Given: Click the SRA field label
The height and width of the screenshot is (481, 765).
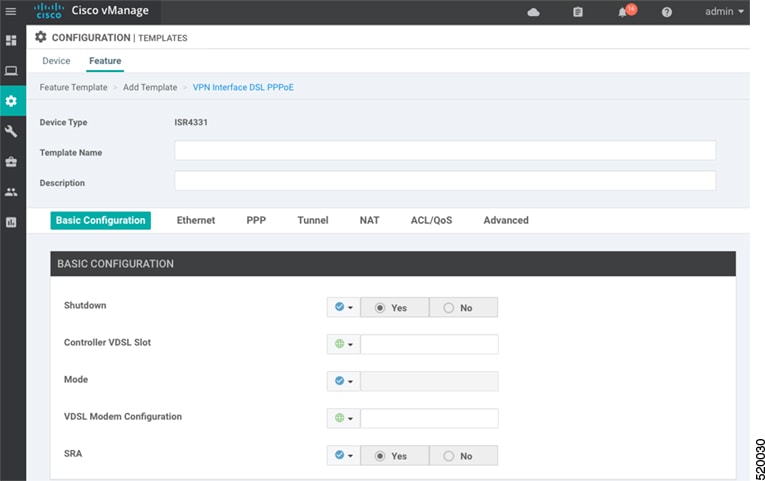Looking at the screenshot, I should click(73, 454).
